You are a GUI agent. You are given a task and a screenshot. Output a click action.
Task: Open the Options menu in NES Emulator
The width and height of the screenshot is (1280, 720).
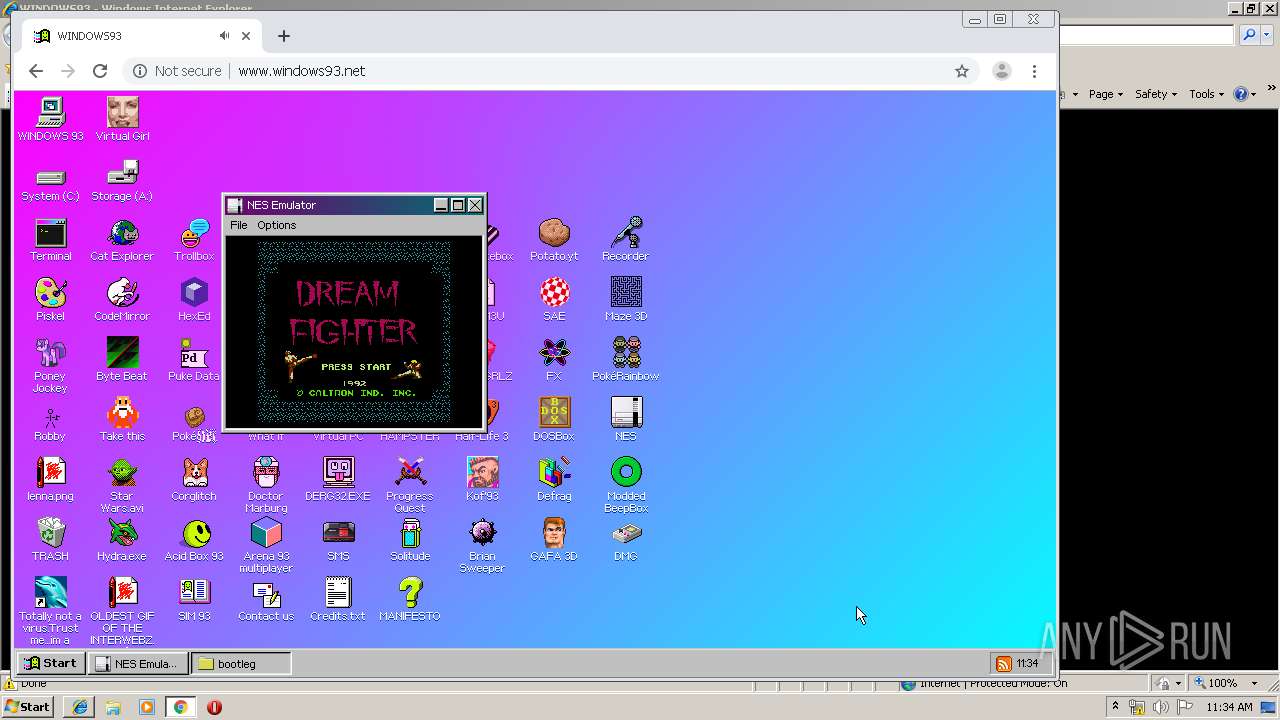point(276,225)
